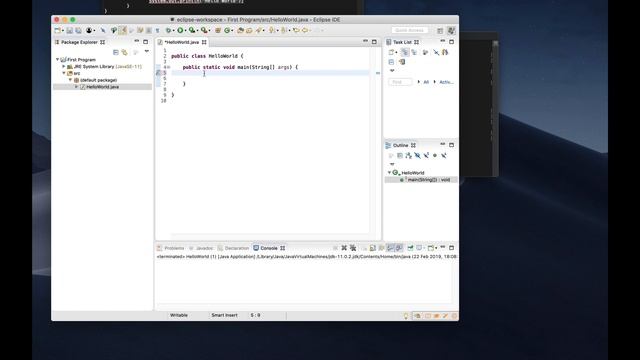Click the Back navigation arrow in toolbar
This screenshot has width=640, height=360.
pyautogui.click(x=305, y=30)
